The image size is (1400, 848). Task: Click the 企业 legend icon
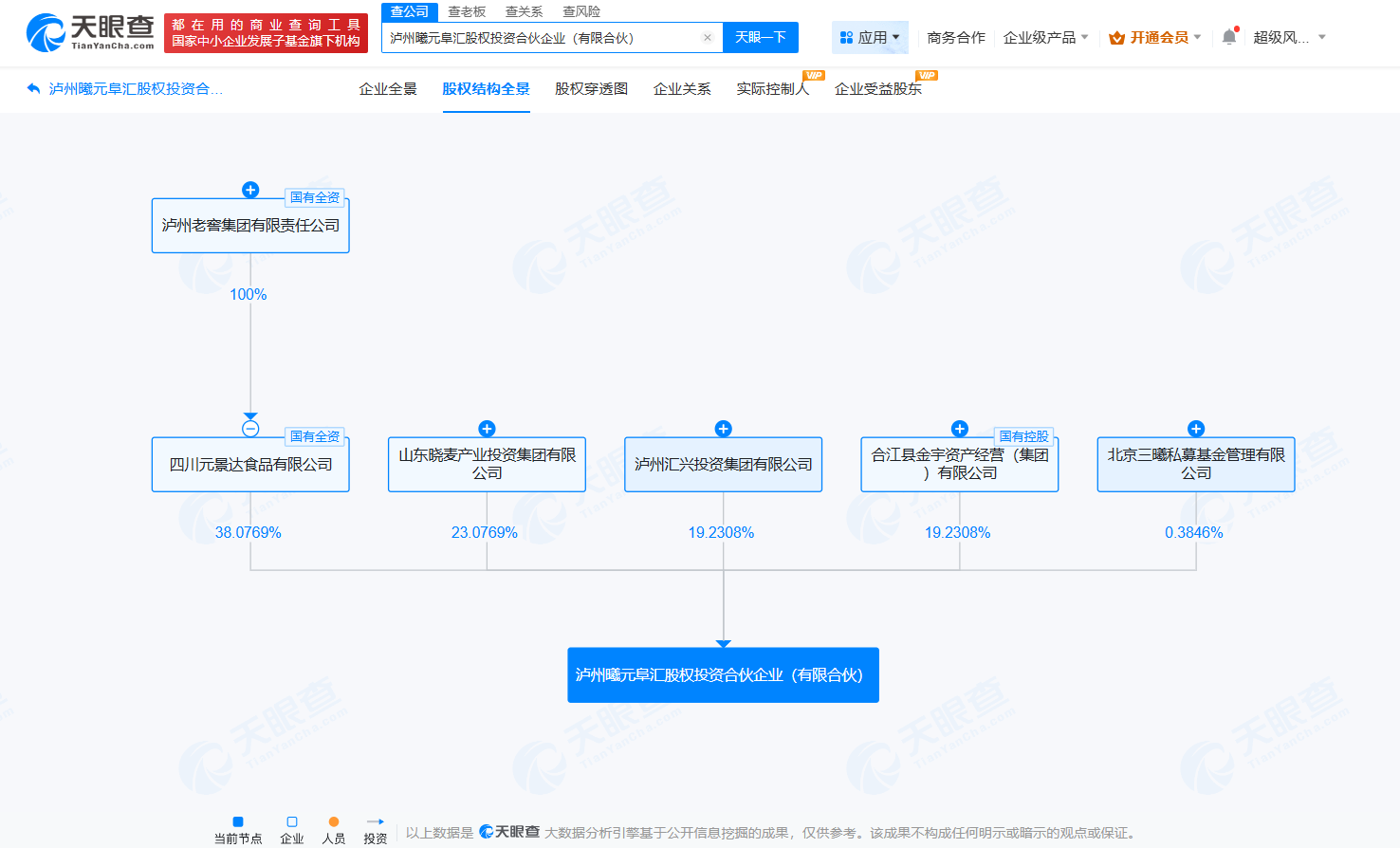[x=290, y=820]
